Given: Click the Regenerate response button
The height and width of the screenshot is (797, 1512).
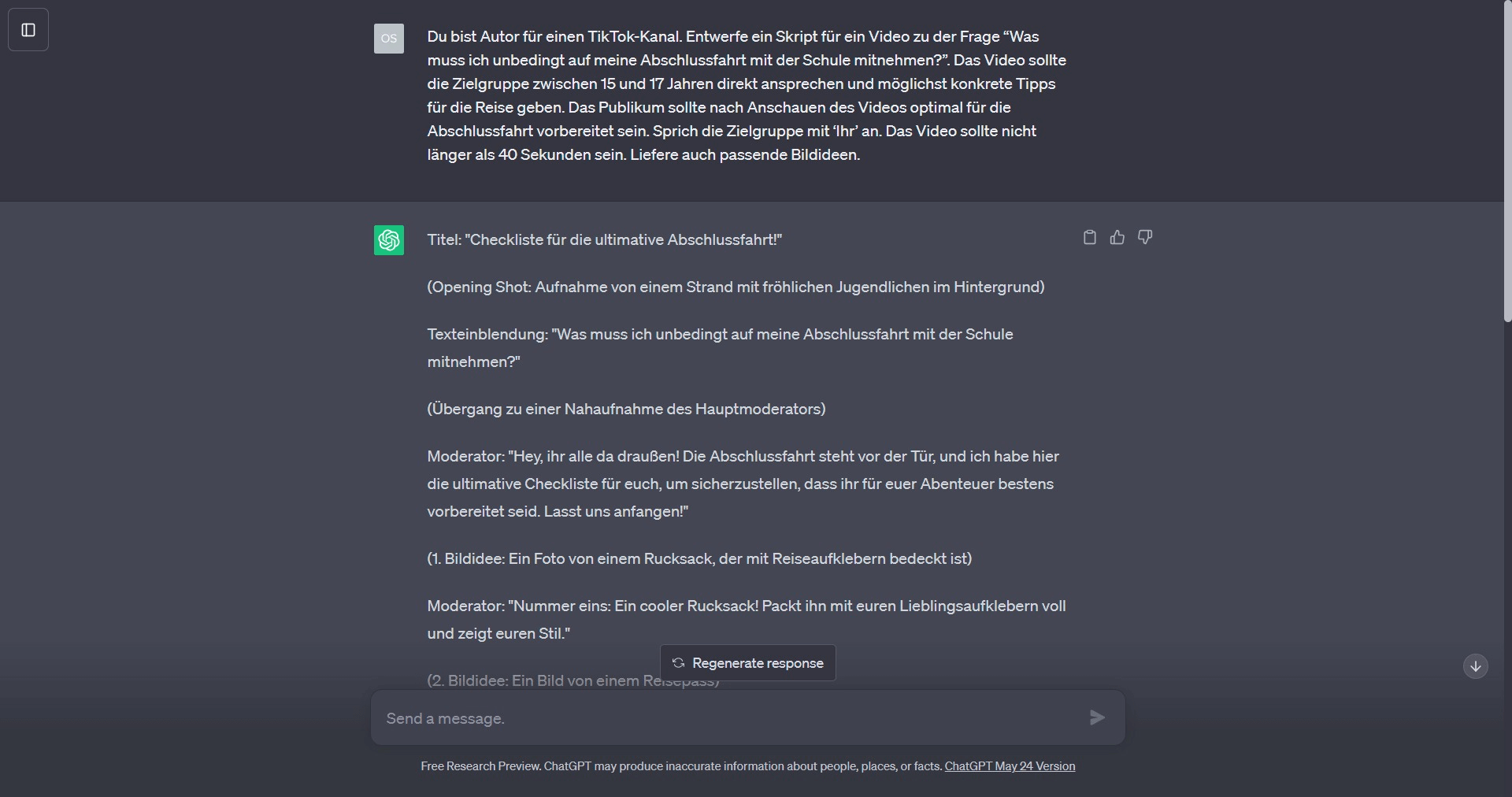Looking at the screenshot, I should click(747, 662).
